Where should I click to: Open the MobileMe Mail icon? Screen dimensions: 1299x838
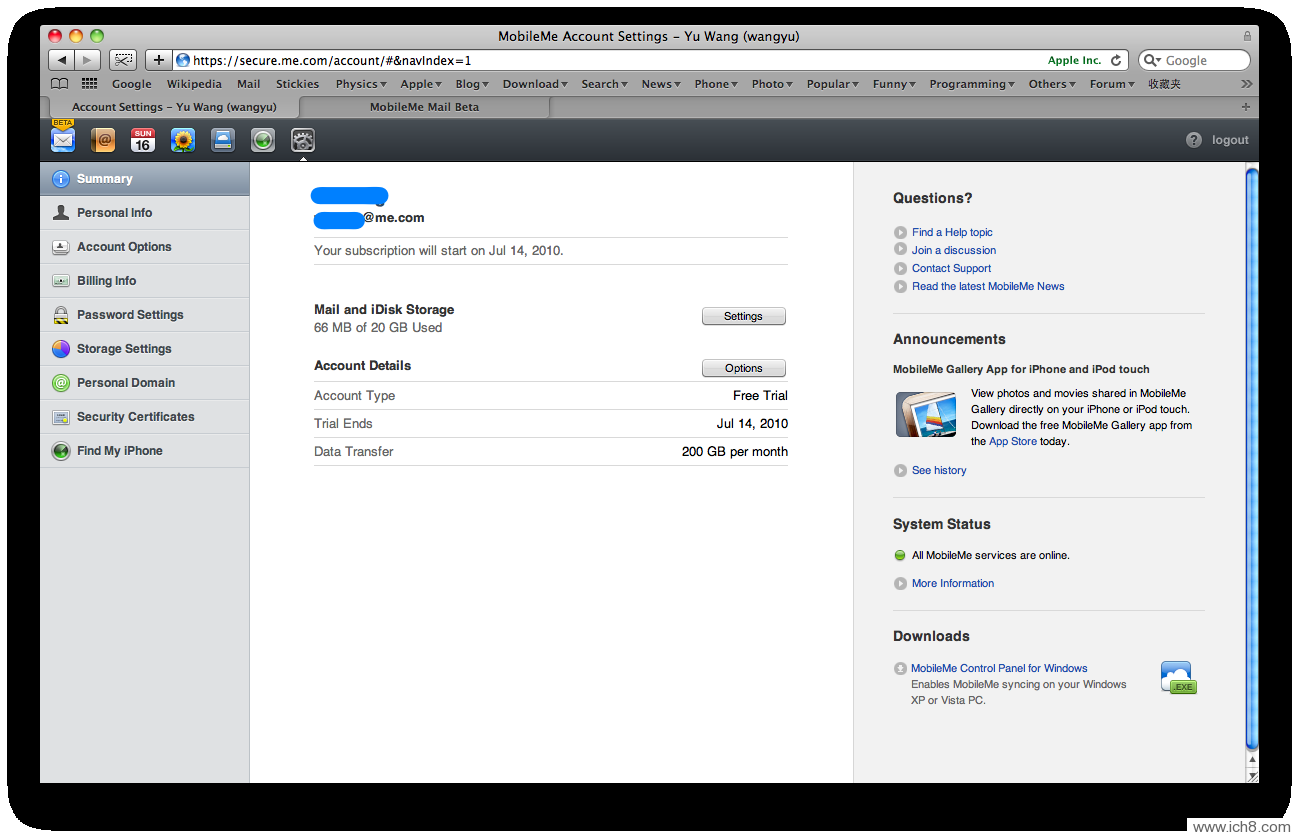click(x=63, y=140)
